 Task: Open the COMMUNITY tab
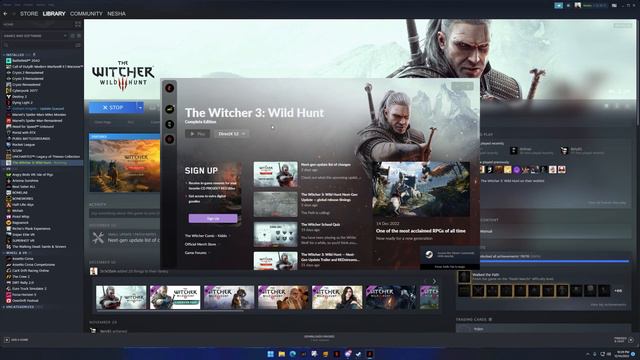[86, 13]
